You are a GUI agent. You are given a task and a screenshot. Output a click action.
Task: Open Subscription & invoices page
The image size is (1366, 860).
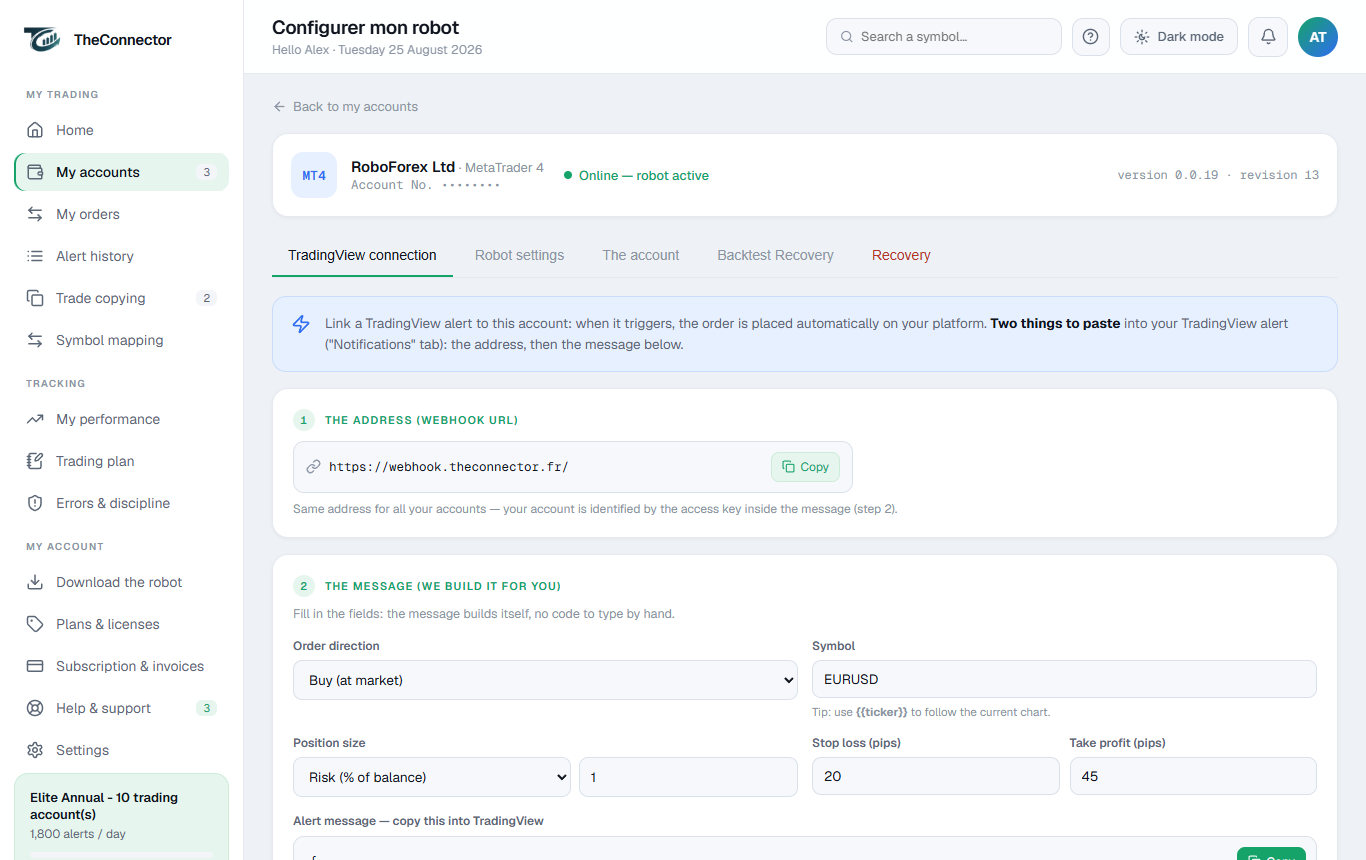click(121, 666)
